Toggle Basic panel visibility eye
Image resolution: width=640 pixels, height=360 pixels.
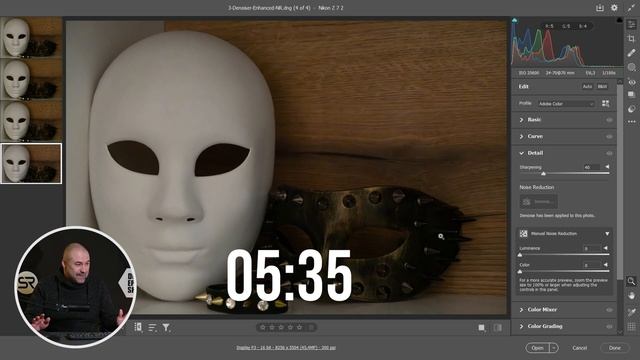(609, 120)
